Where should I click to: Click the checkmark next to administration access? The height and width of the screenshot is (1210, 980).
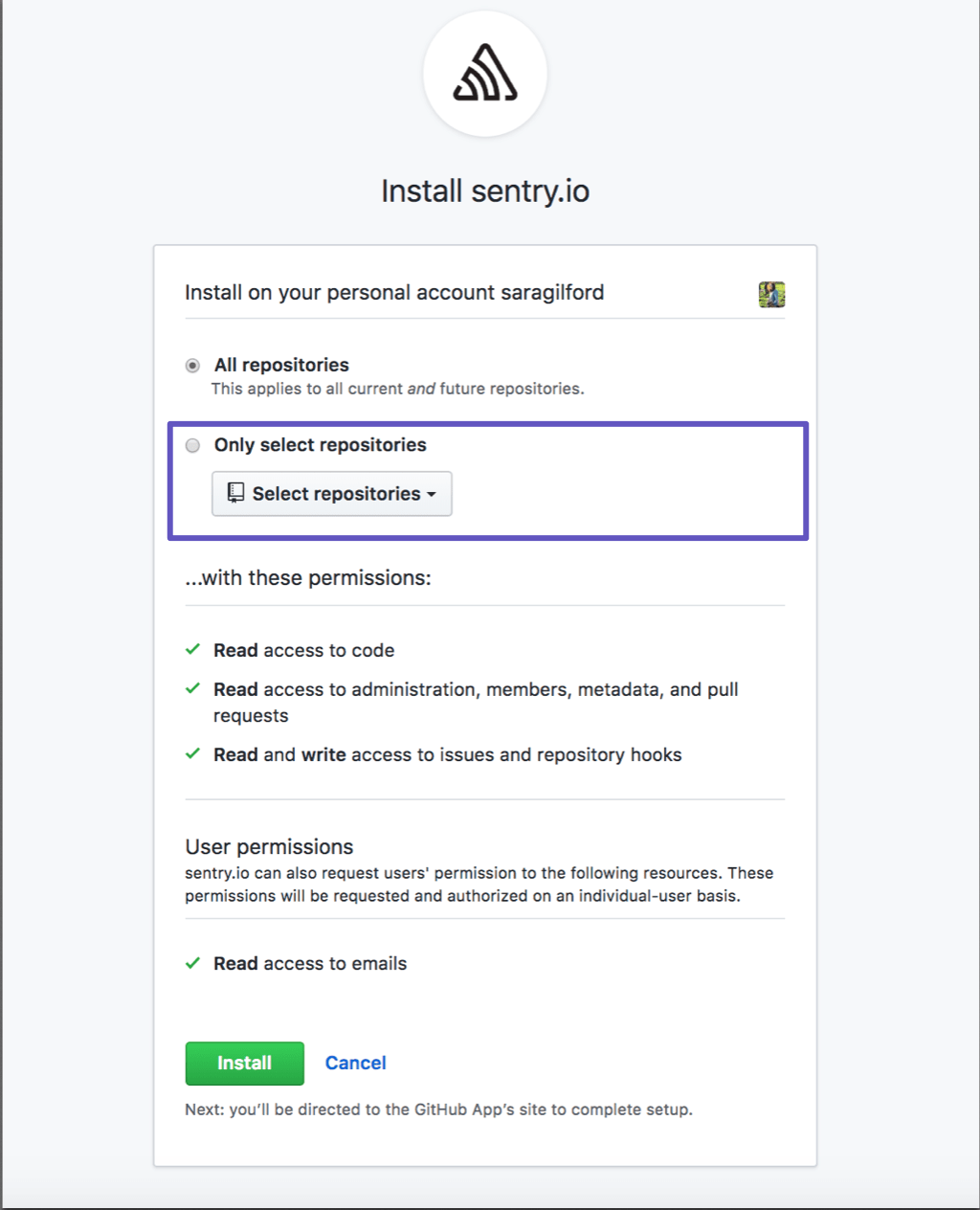point(193,689)
